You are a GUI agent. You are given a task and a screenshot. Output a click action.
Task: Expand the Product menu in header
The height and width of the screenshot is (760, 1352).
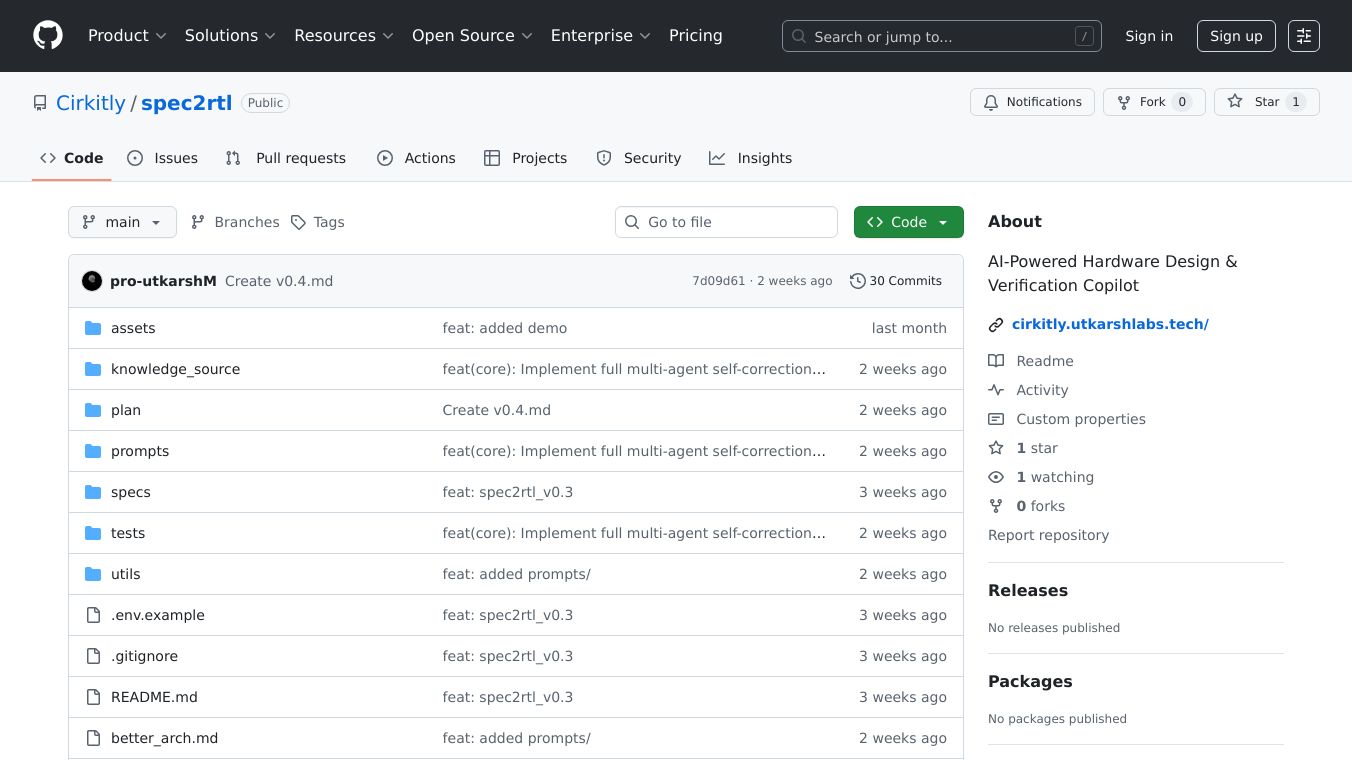tap(127, 36)
